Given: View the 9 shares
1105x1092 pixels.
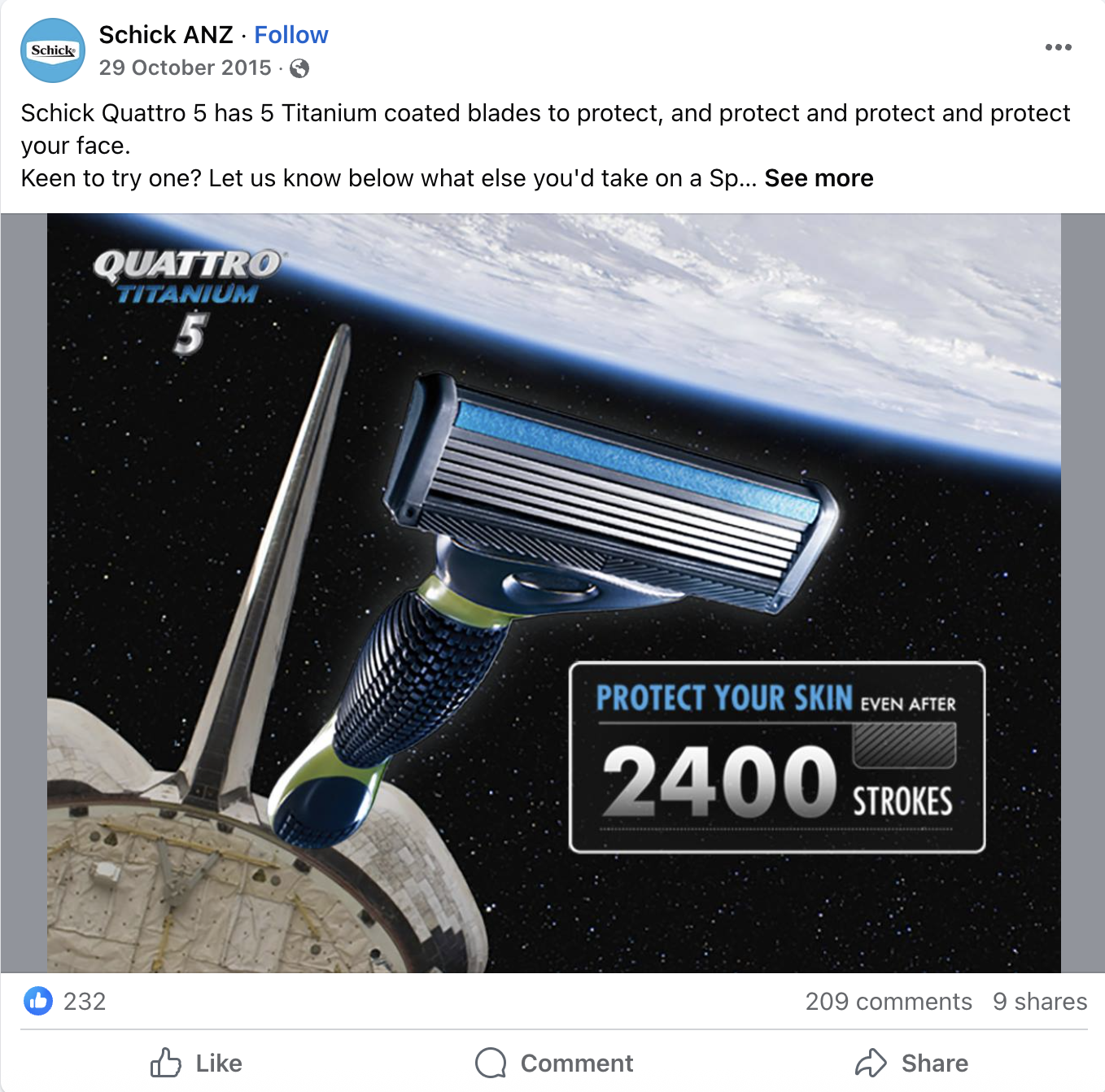Looking at the screenshot, I should [1040, 1001].
